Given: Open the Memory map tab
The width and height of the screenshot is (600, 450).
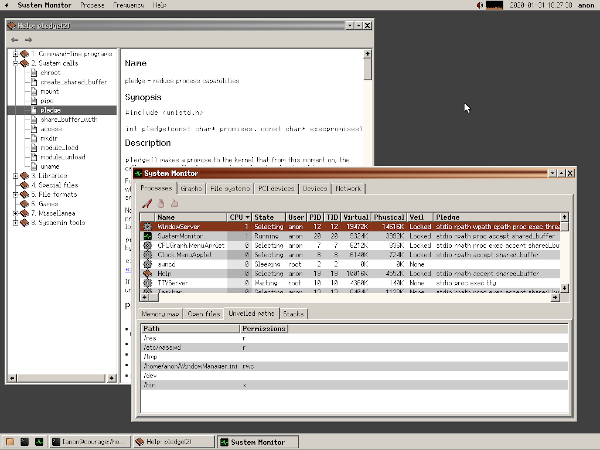Looking at the screenshot, I should (x=160, y=314).
